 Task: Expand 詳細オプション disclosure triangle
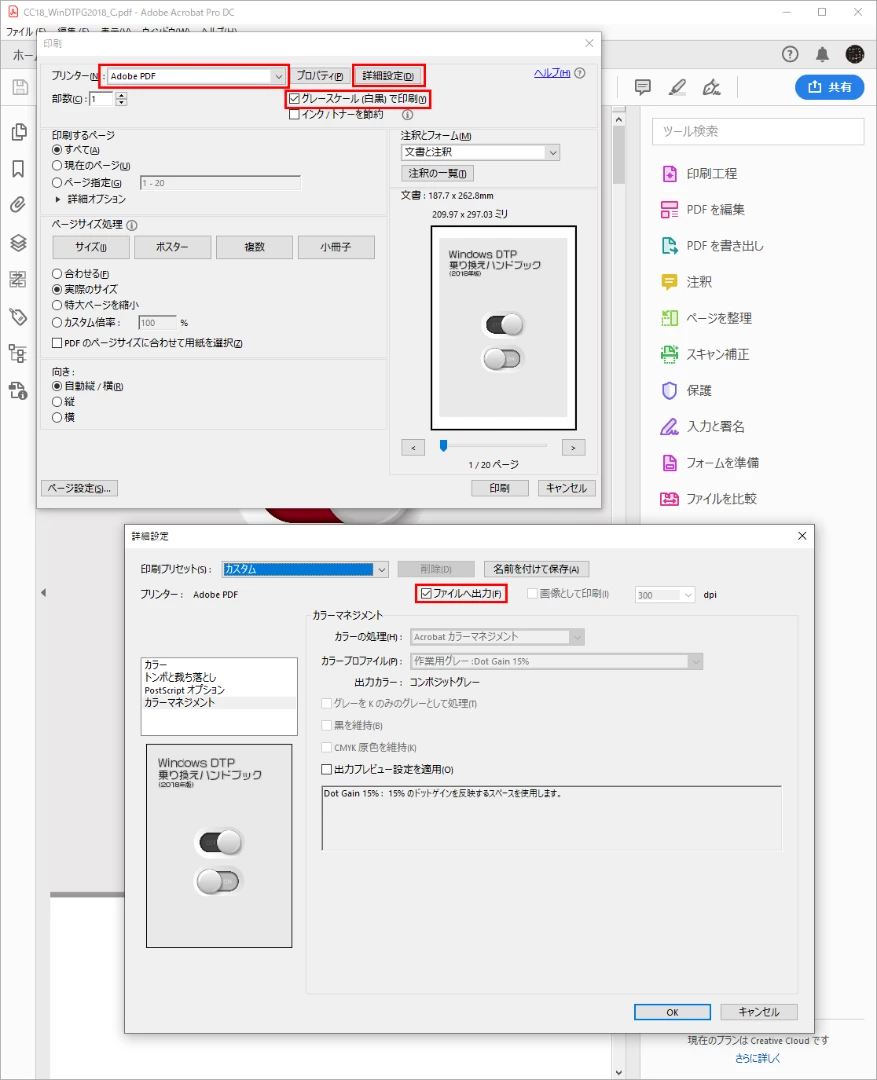click(58, 199)
